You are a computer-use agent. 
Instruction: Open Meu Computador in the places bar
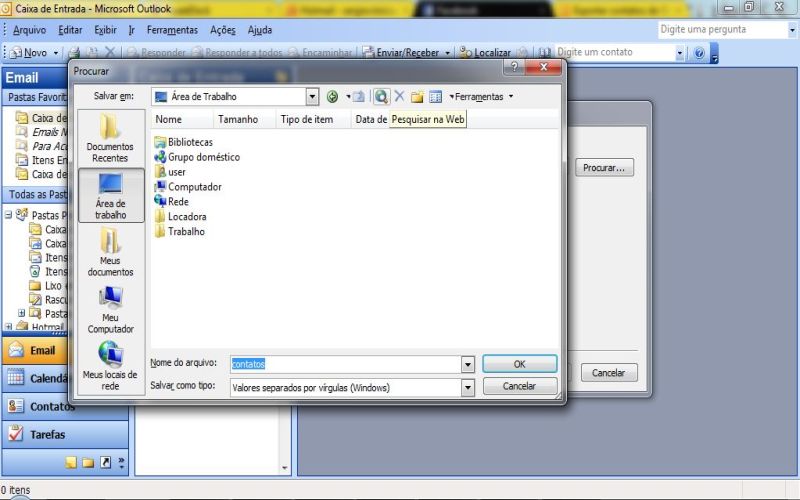coord(110,310)
